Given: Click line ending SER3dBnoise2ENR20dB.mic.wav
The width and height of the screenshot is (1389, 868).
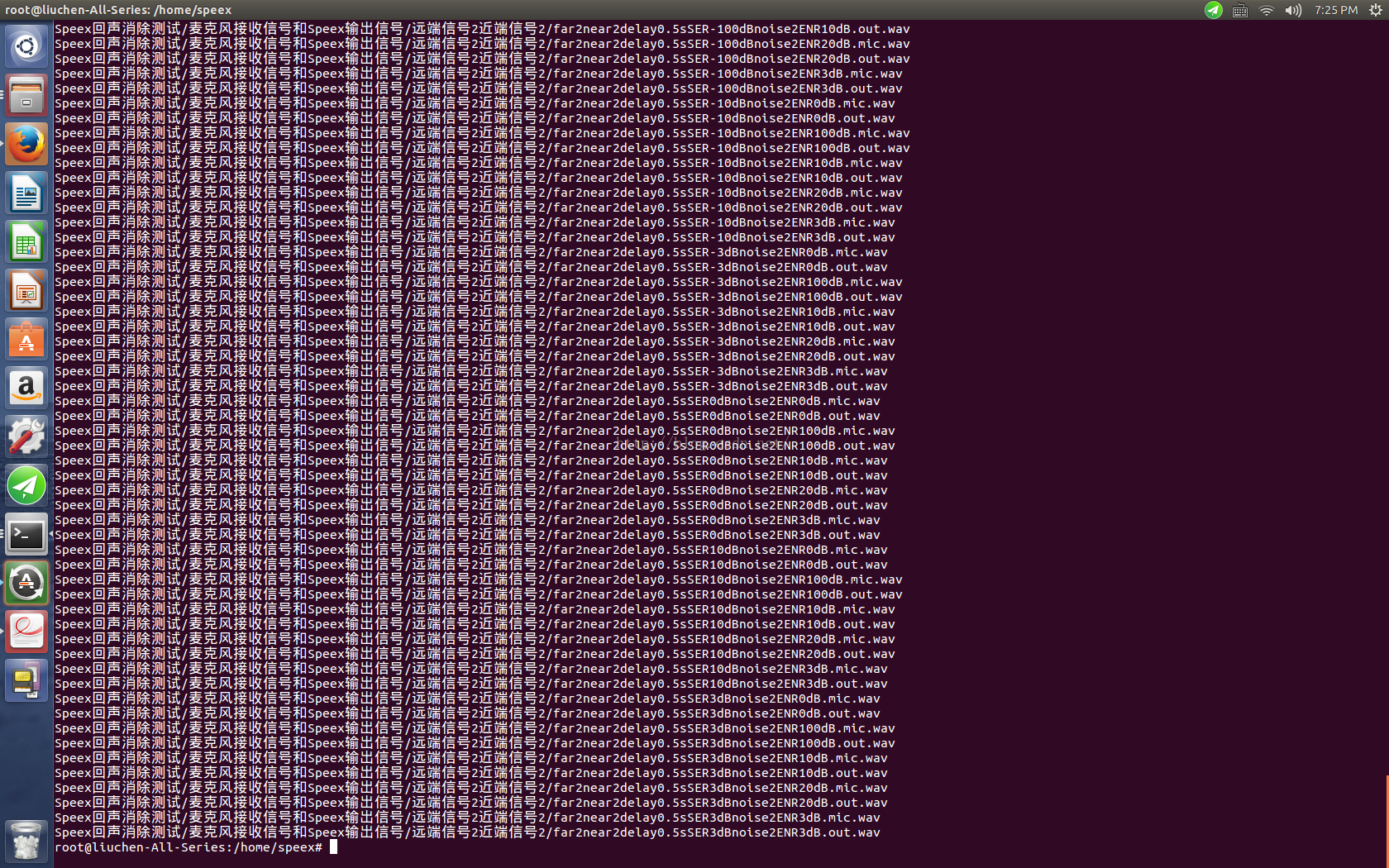Looking at the screenshot, I should (471, 788).
